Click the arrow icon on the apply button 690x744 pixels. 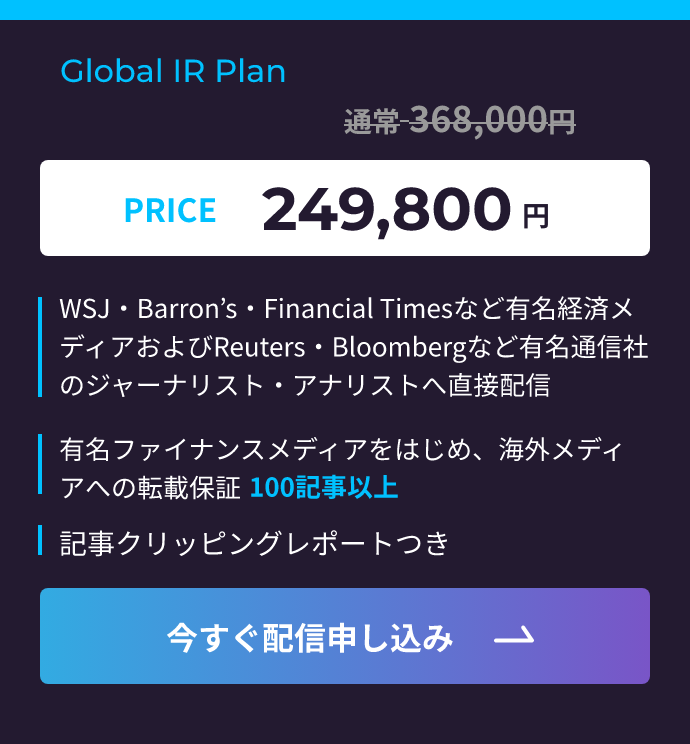pos(513,637)
